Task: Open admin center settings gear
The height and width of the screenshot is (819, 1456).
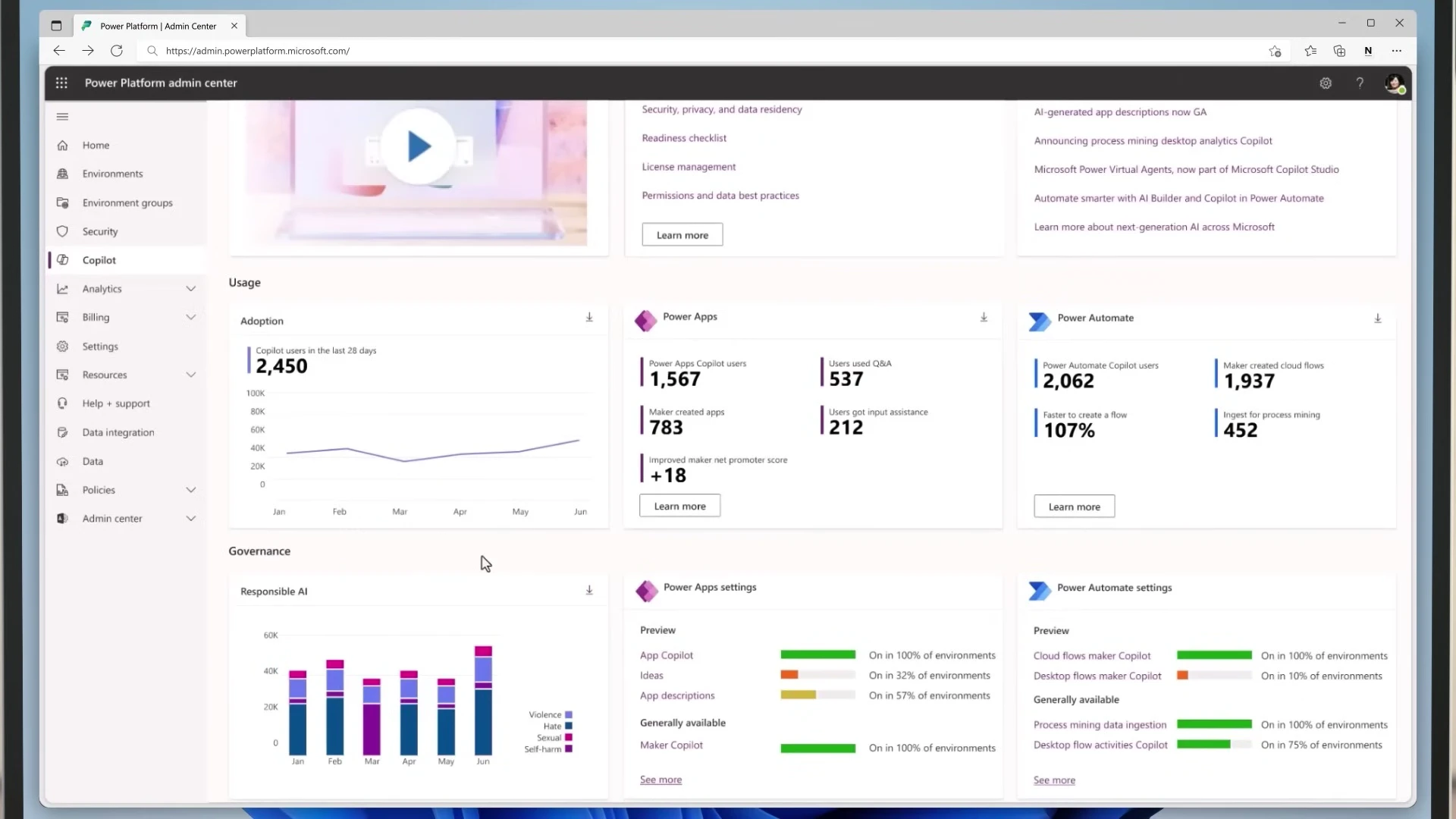Action: (1326, 83)
